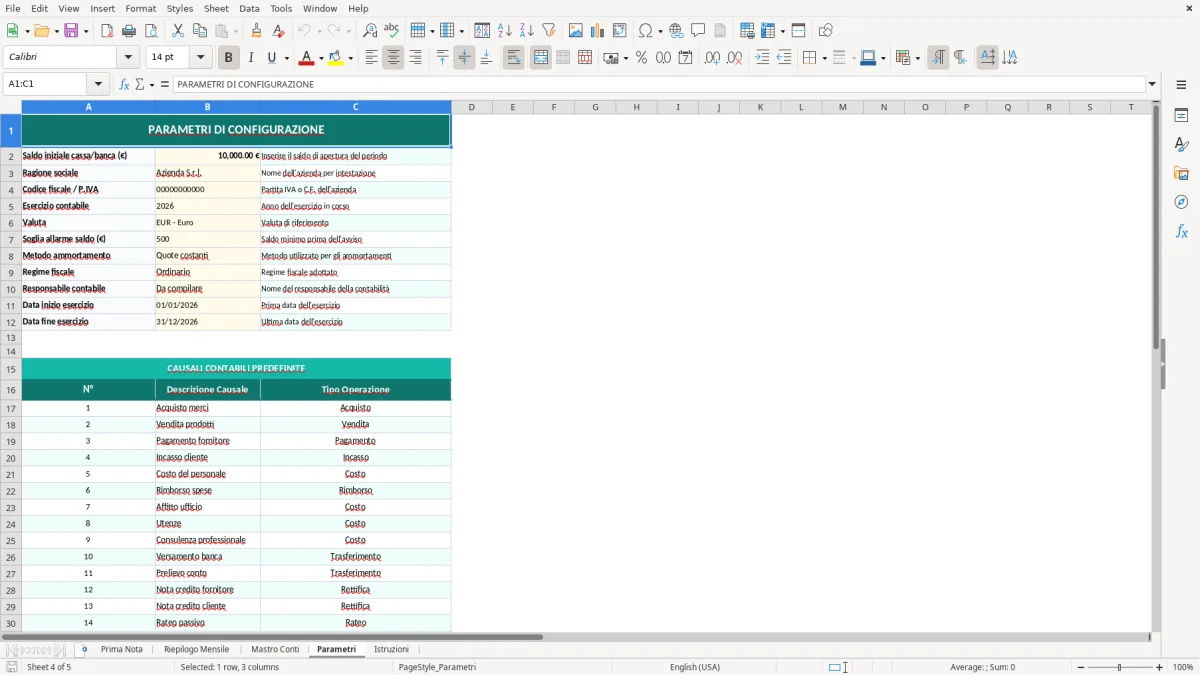Toggle Italic formatting

[x=251, y=58]
